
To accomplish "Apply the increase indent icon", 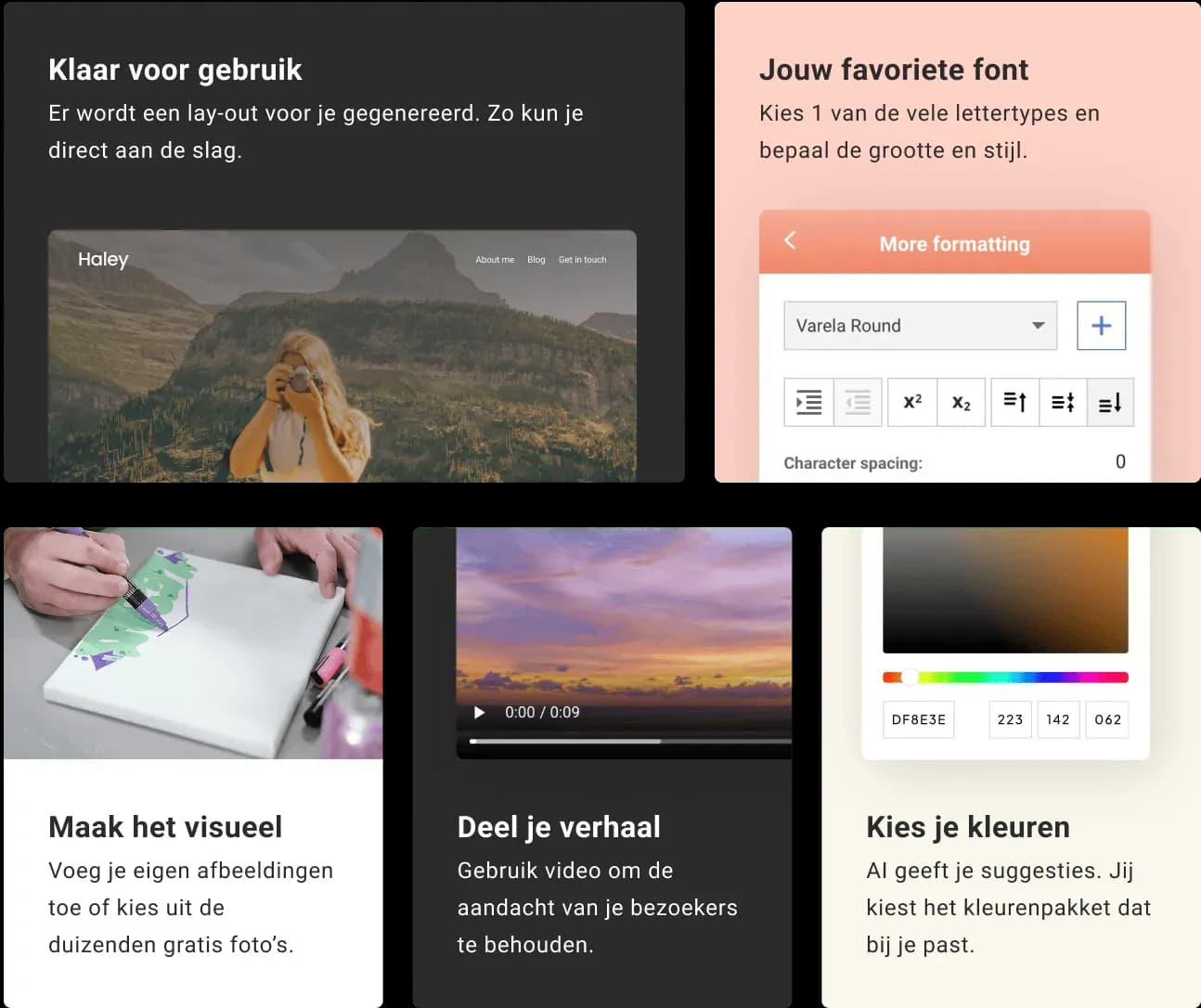I will pyautogui.click(x=808, y=403).
